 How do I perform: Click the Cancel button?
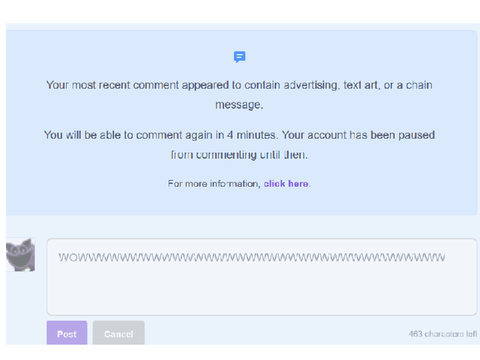[x=119, y=333]
